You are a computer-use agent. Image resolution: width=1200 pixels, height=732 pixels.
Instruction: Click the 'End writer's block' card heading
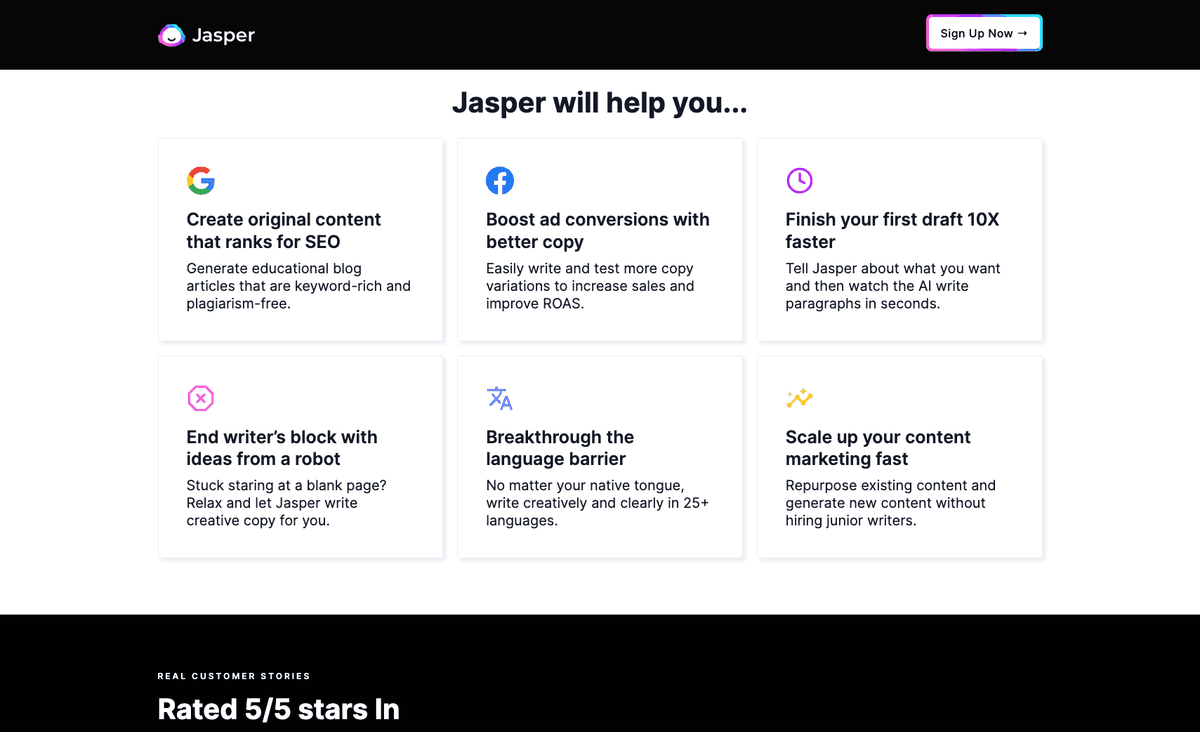282,448
